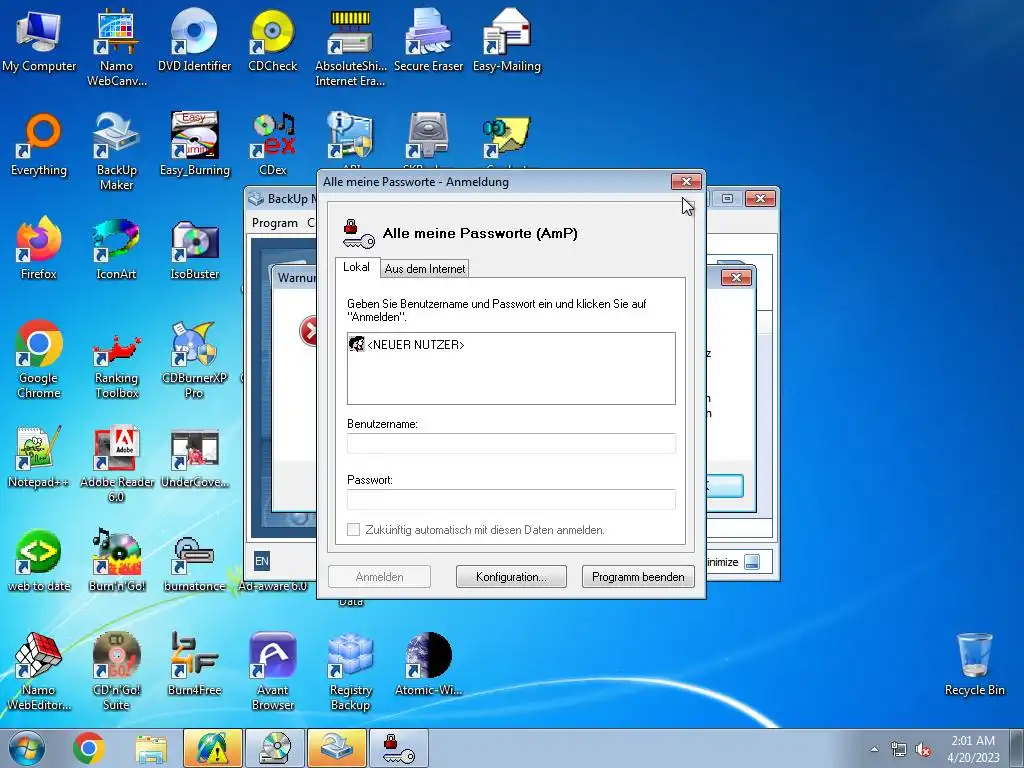The image size is (1024, 768).
Task: Switch to the Lokal tab
Action: tap(357, 267)
